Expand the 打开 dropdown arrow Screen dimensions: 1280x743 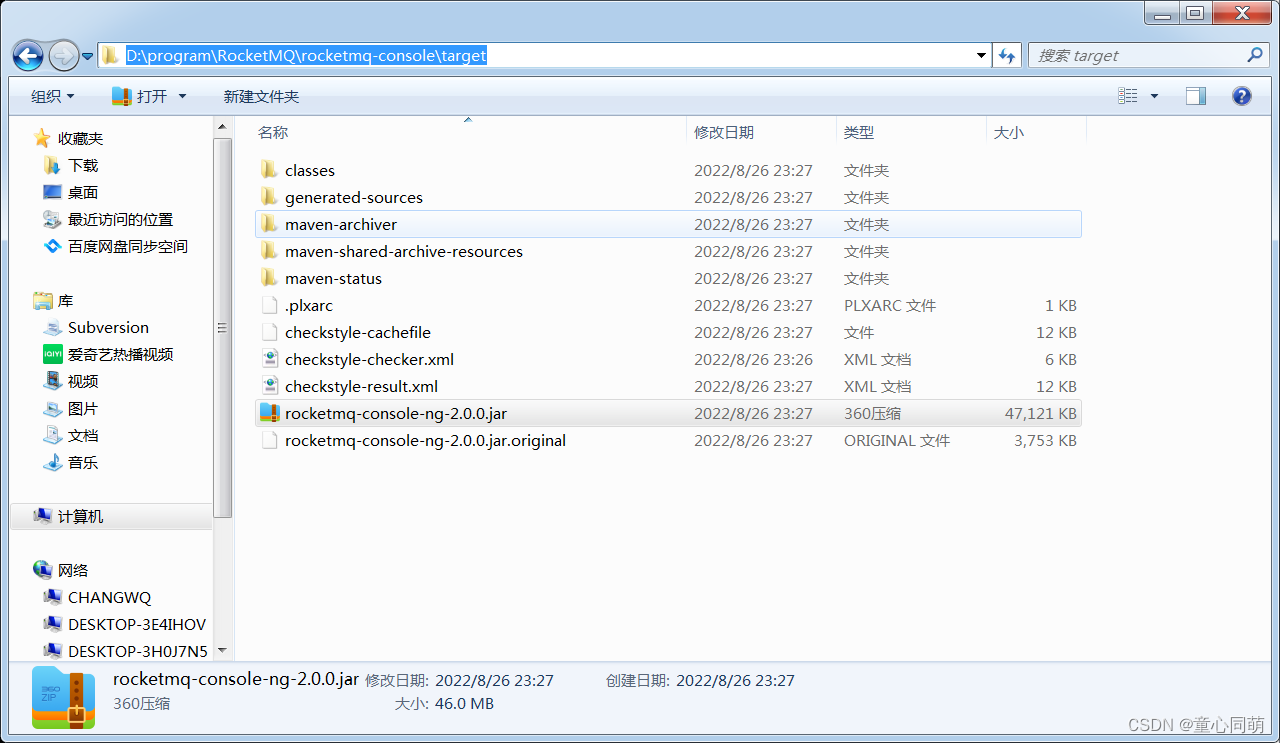pyautogui.click(x=182, y=96)
